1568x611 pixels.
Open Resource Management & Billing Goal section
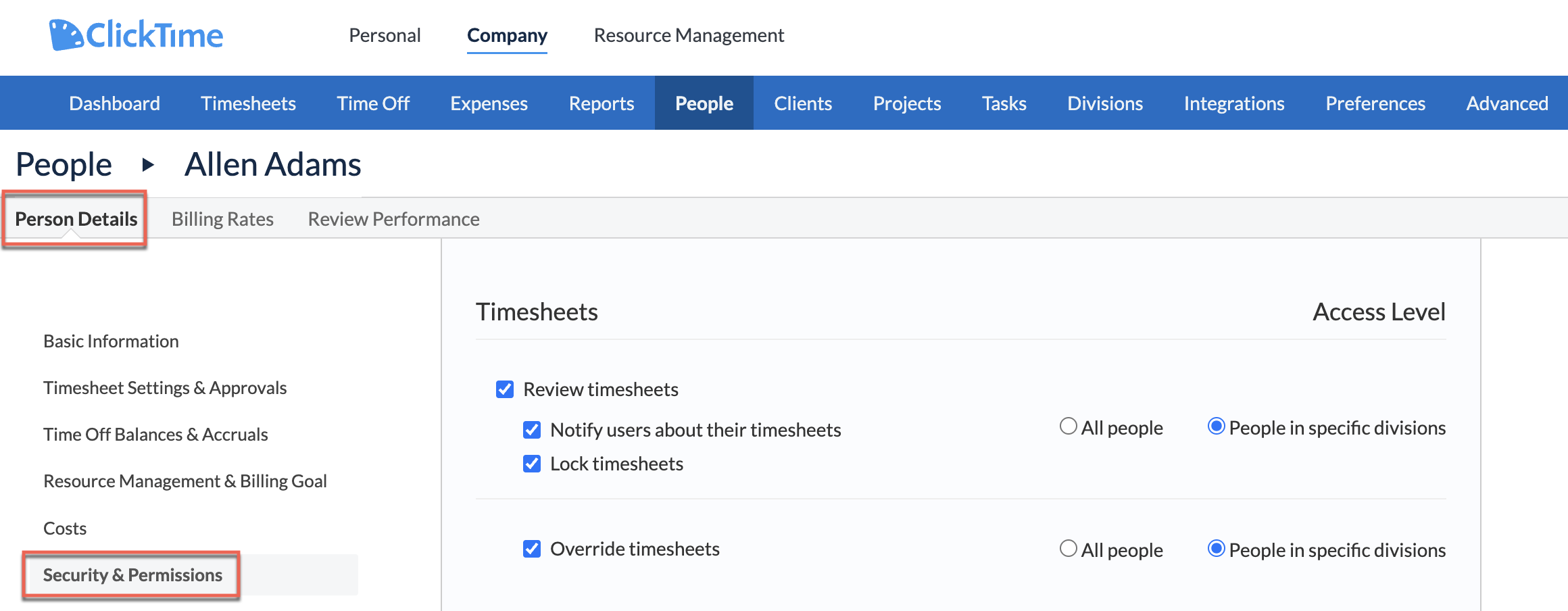coord(185,481)
